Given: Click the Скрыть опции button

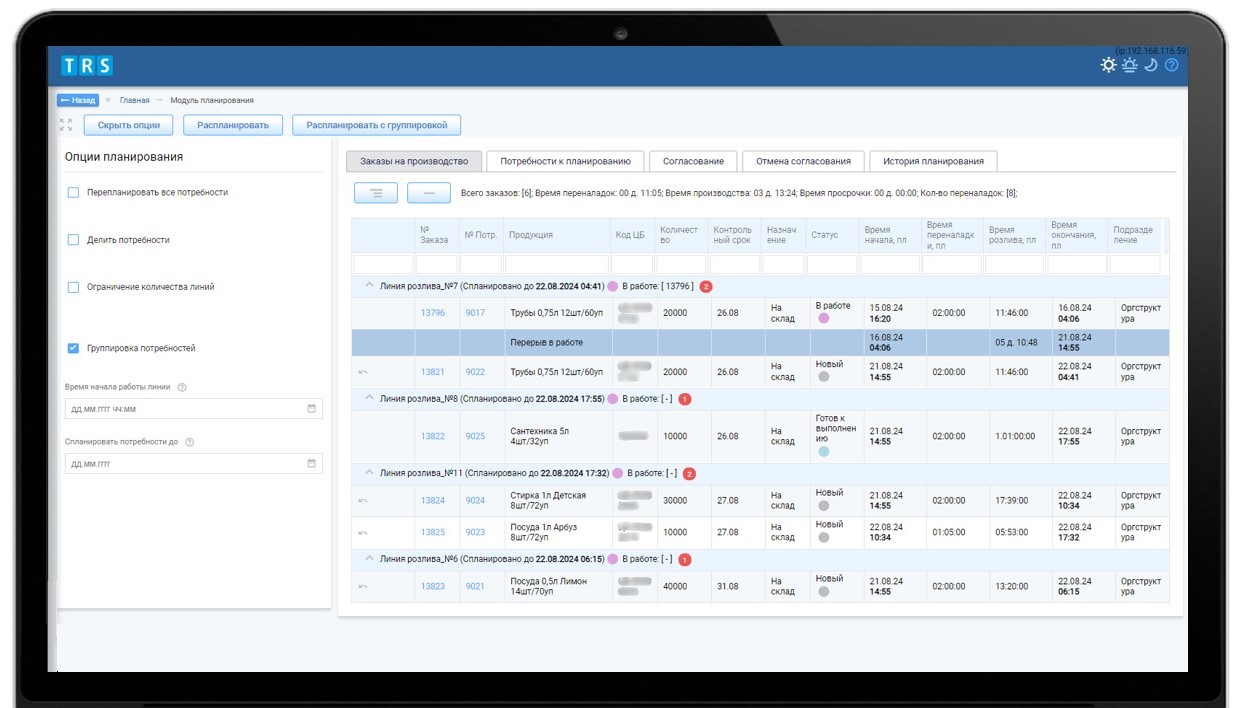Looking at the screenshot, I should click(128, 125).
